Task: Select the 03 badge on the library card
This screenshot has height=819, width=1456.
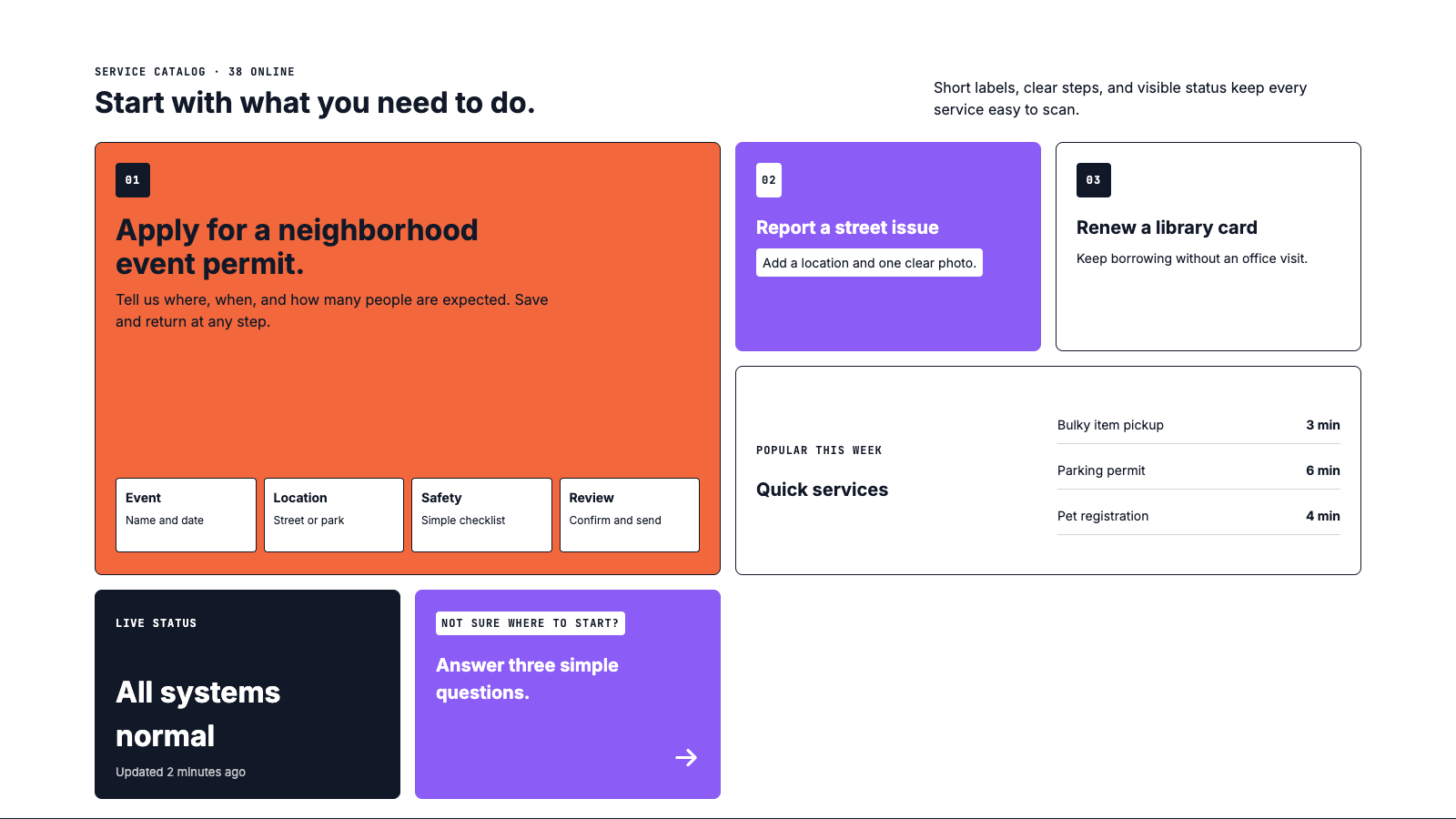Action: point(1094,180)
